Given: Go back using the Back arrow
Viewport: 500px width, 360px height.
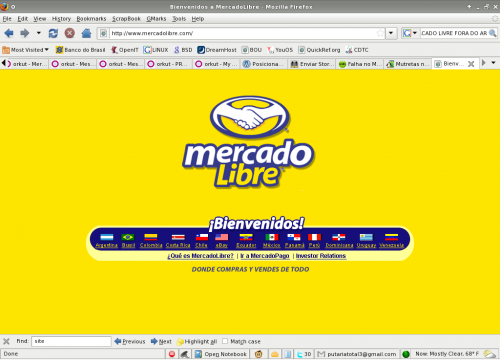Looking at the screenshot, I should tap(9, 33).
